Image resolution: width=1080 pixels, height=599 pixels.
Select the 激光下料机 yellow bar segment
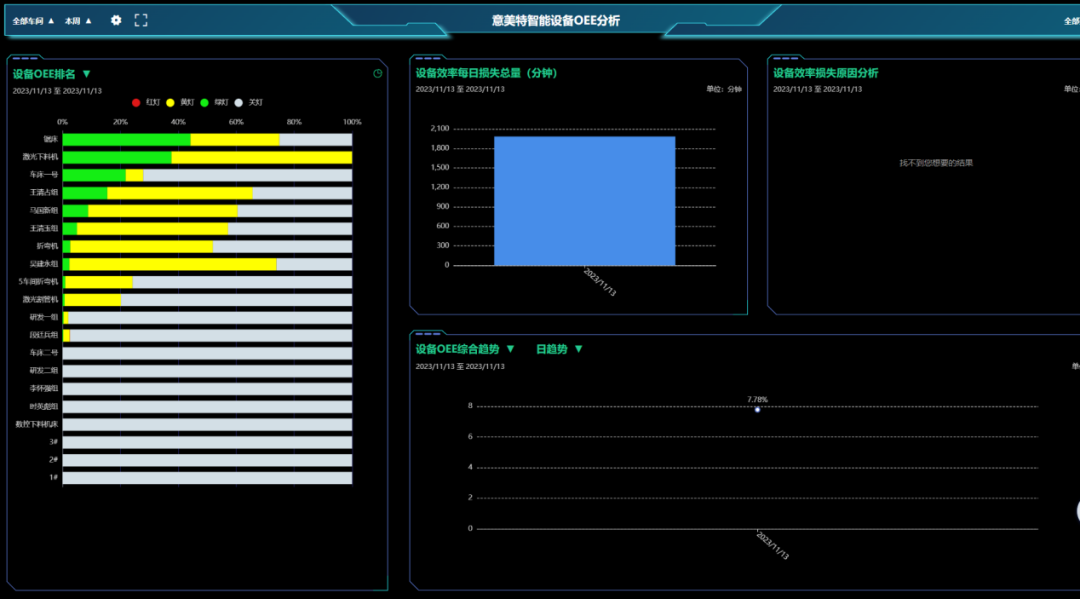(261, 157)
